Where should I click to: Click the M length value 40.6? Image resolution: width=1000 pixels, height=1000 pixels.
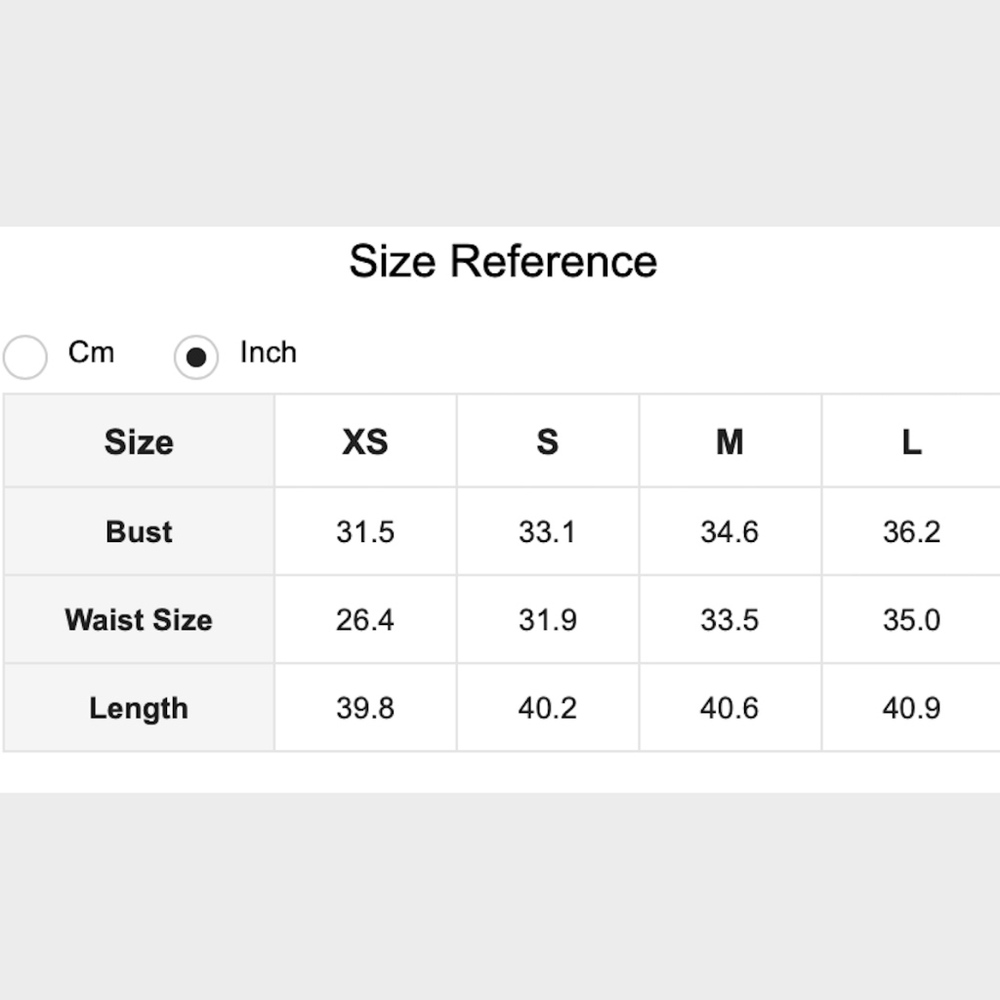click(x=730, y=708)
